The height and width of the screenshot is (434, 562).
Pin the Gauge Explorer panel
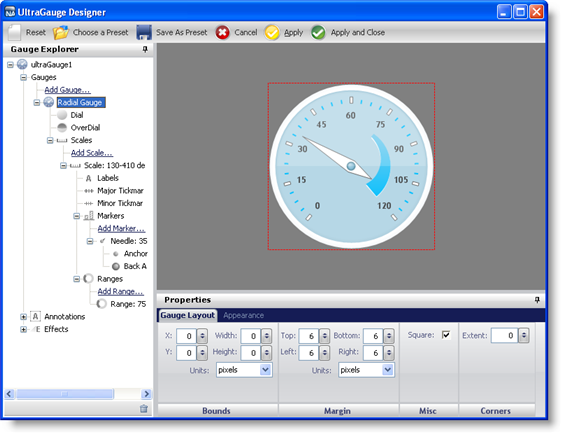(145, 49)
